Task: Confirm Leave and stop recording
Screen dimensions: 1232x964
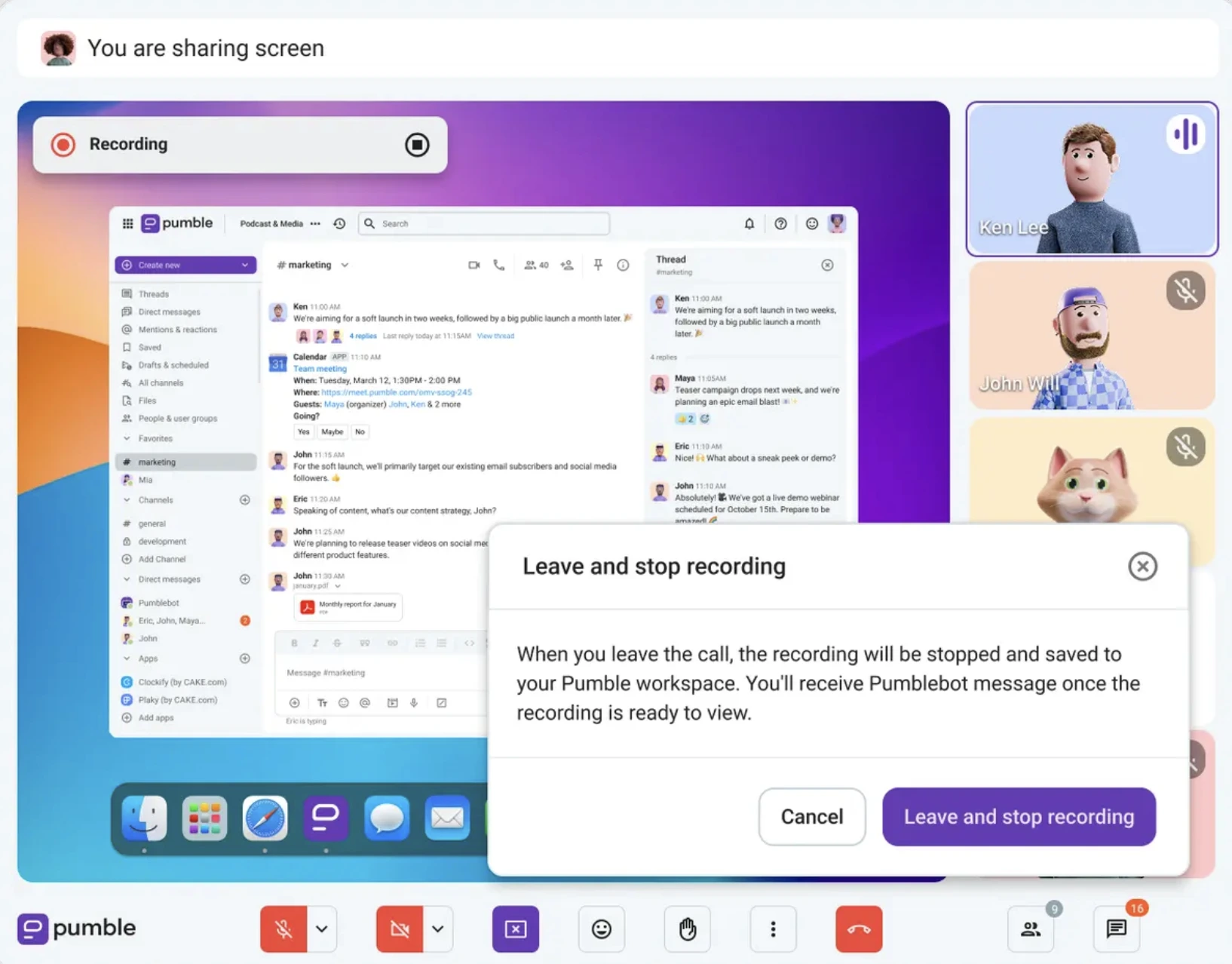Action: point(1019,816)
